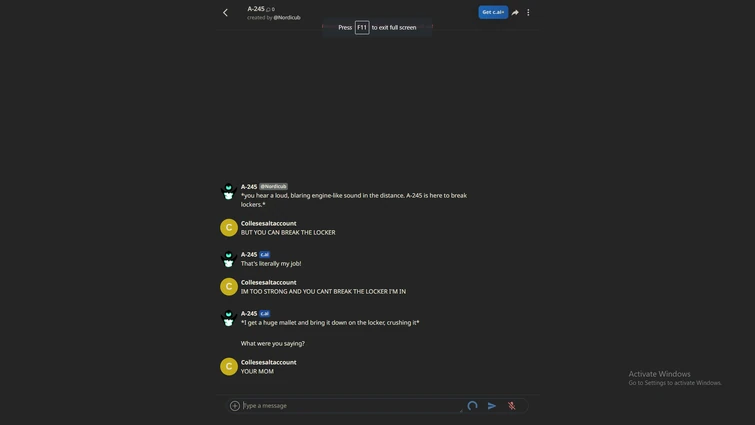This screenshot has height=425, width=755.
Task: Click Collesesaltaccount name above 'BUT YOU CAN BREAK THE LOCKER'
Action: 269,223
